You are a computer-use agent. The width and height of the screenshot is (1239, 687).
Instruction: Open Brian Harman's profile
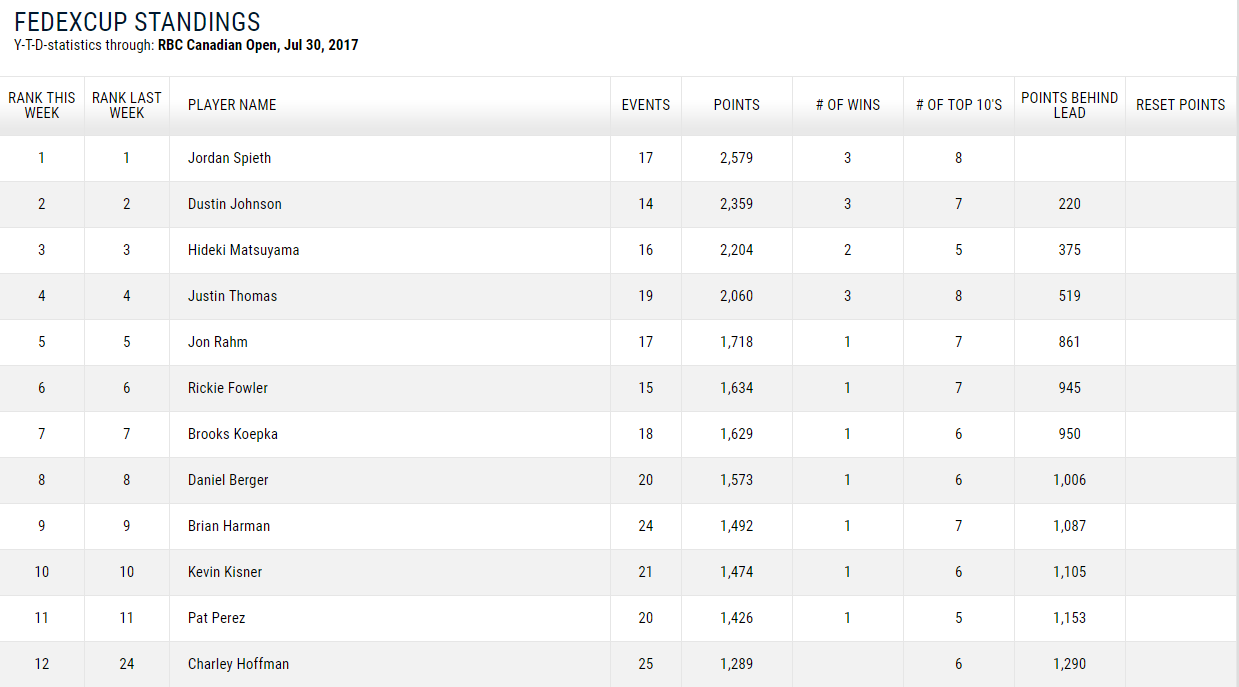click(x=228, y=526)
